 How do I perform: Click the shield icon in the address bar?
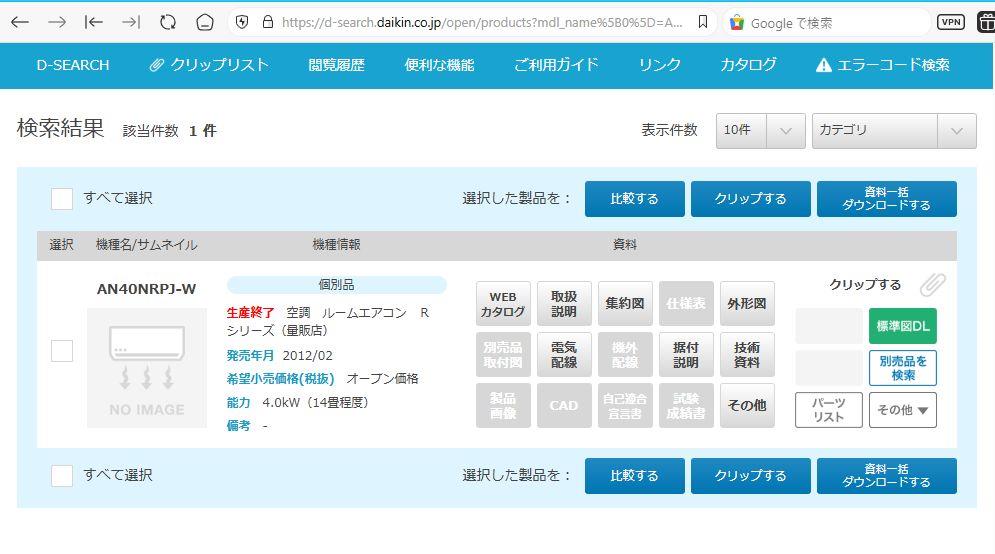(241, 22)
